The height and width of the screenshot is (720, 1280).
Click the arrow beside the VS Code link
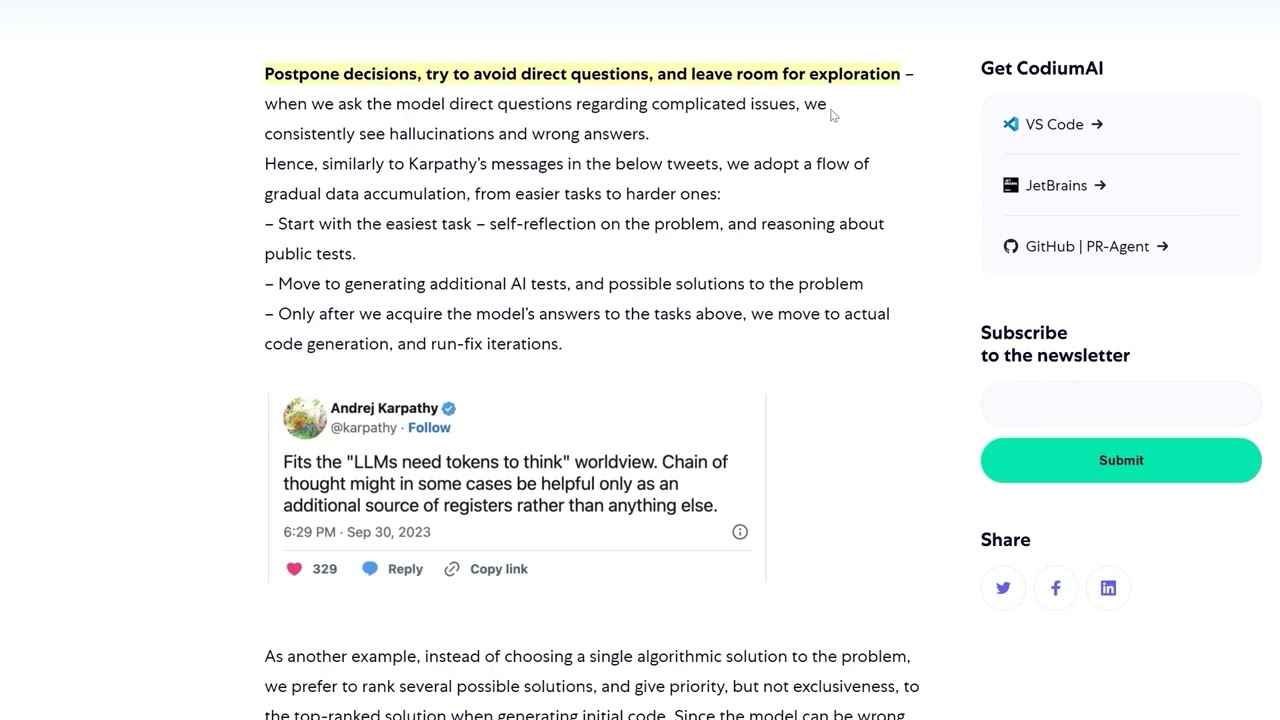coord(1097,124)
